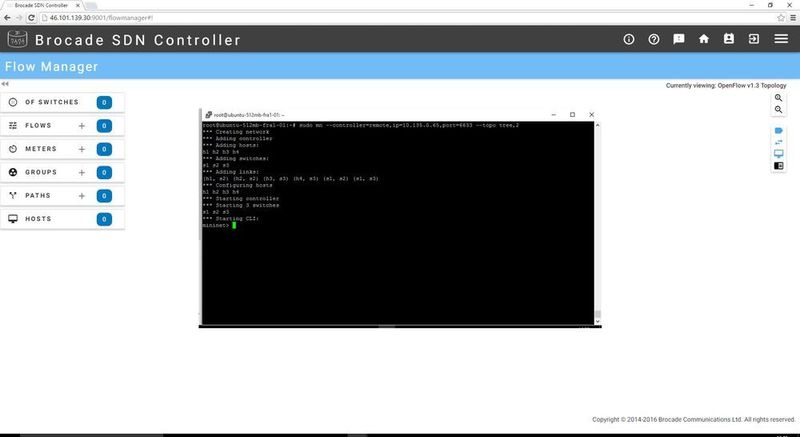Screen dimensions: 800x437
Task: Zoom out of the topology
Action: pos(778,110)
